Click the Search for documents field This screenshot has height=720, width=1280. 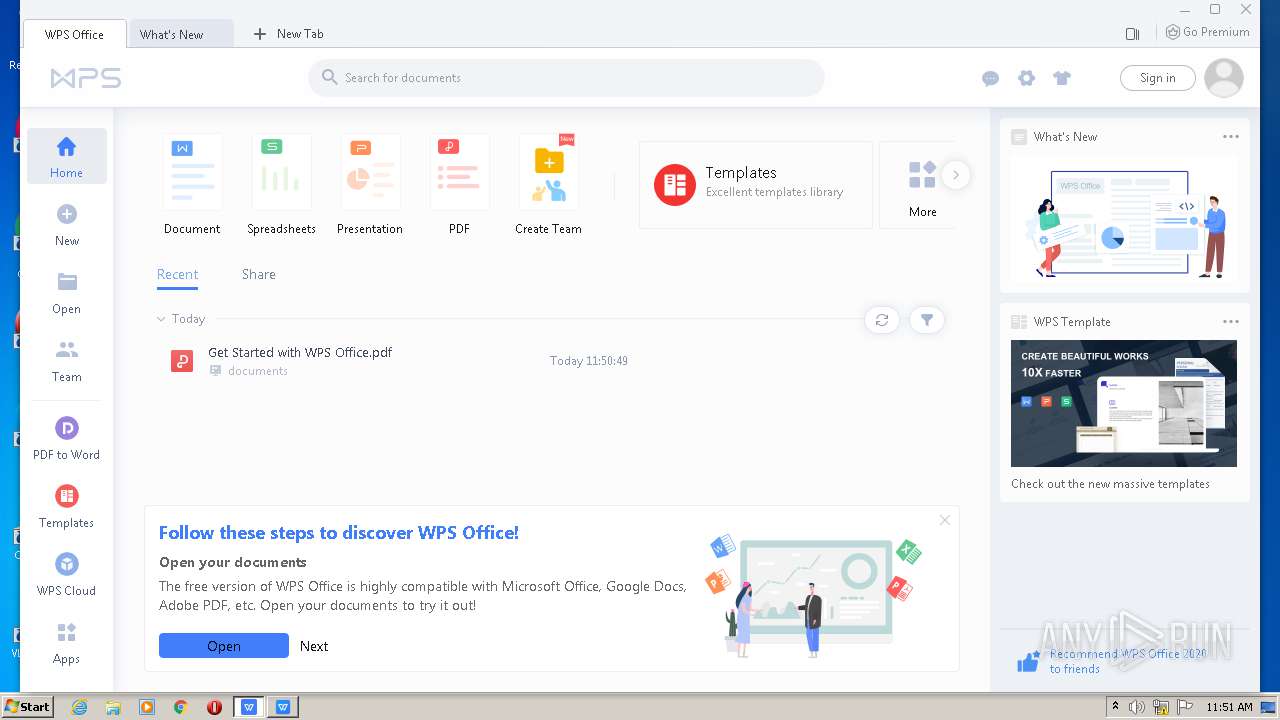(x=566, y=78)
